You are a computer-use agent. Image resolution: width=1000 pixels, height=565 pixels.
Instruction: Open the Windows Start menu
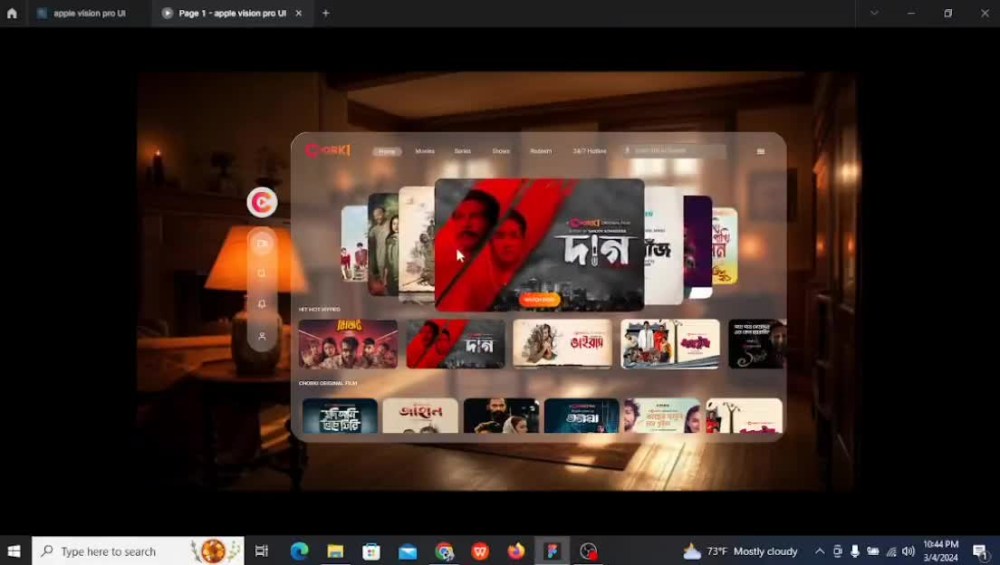(14, 551)
